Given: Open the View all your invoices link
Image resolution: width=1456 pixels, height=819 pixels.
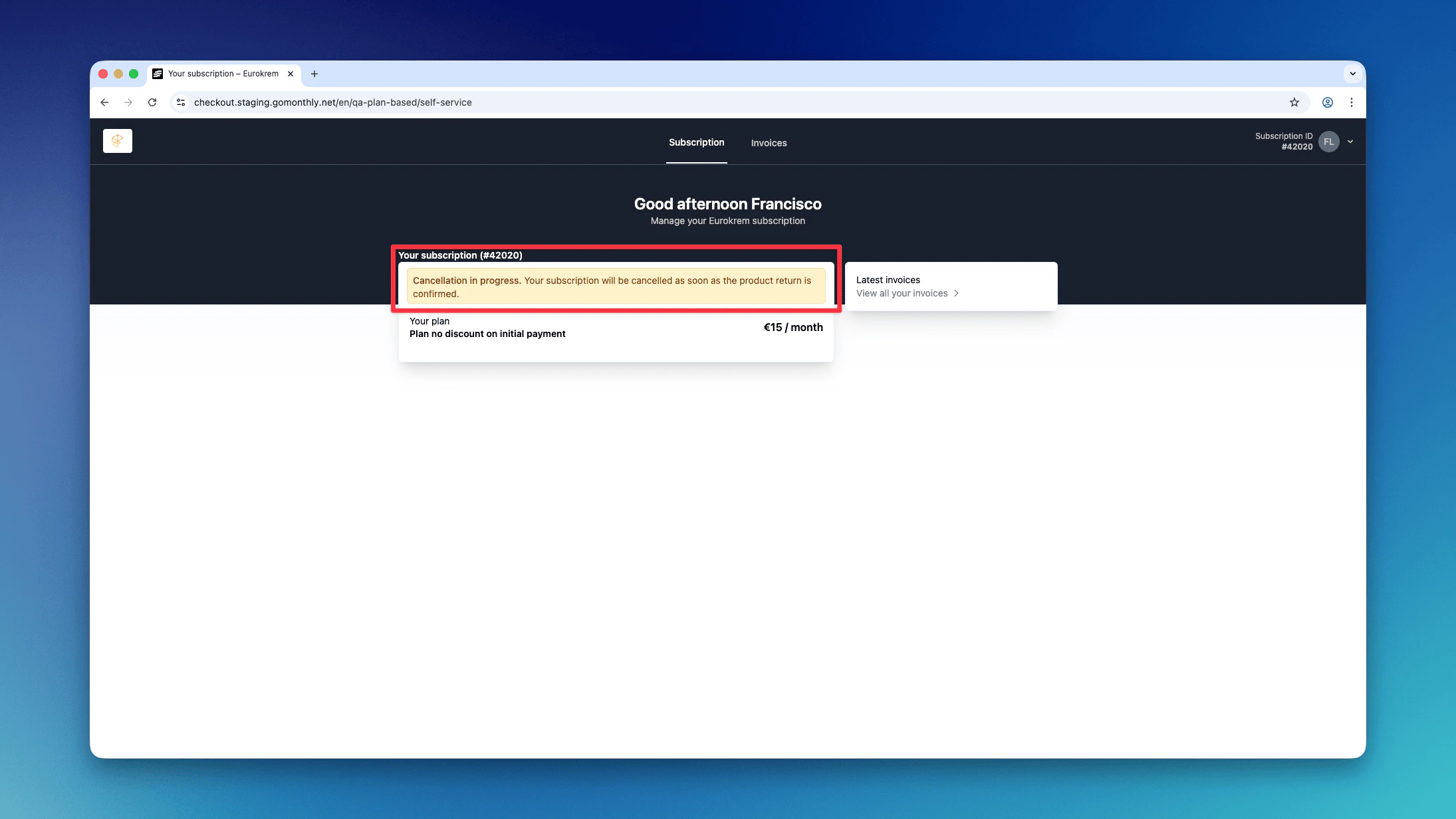Looking at the screenshot, I should point(902,293).
